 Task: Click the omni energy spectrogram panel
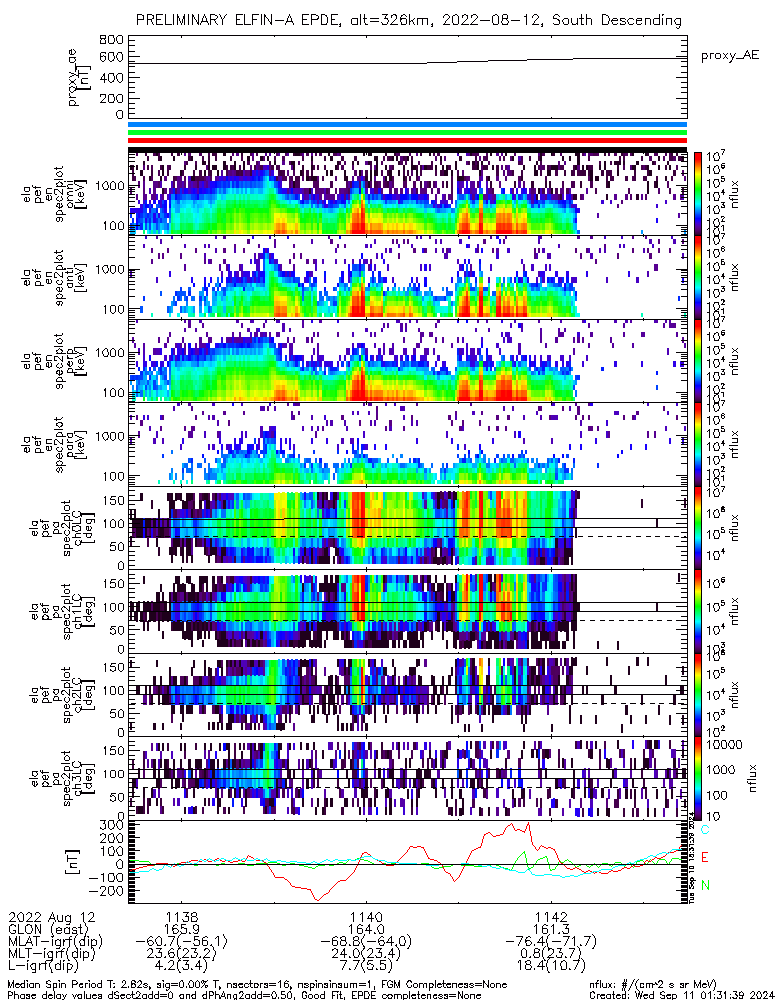pyautogui.click(x=408, y=193)
